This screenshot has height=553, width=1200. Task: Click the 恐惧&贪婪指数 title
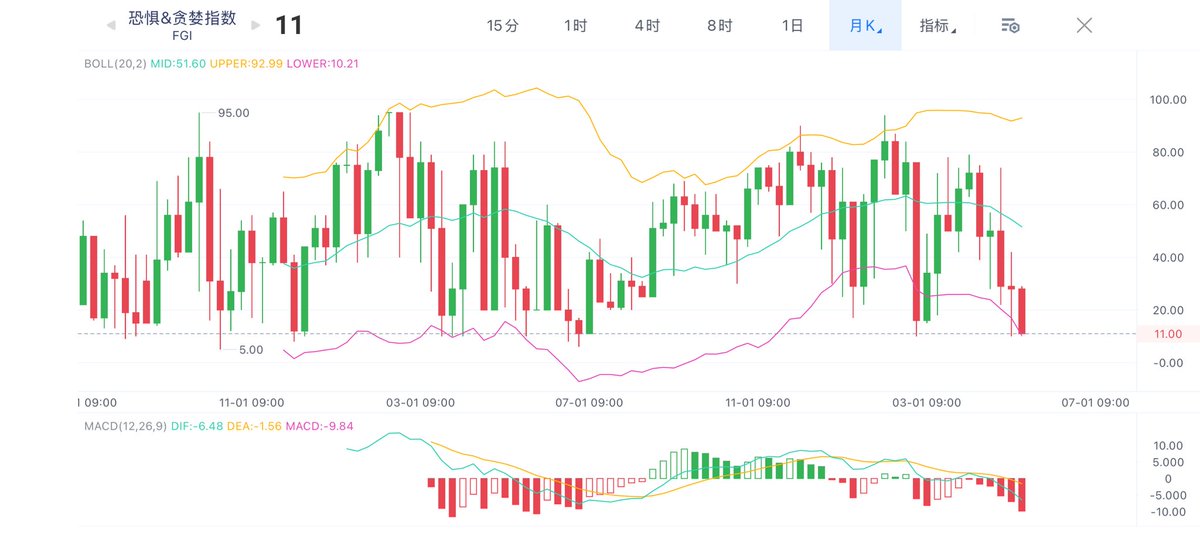click(x=183, y=17)
